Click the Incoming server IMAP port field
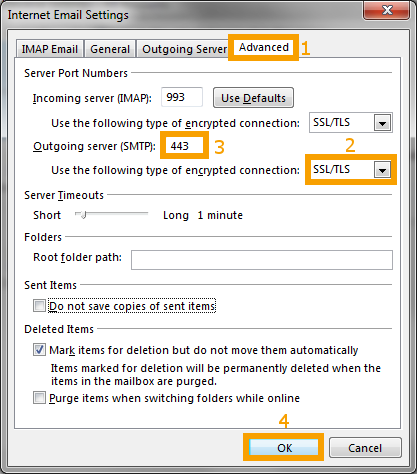The width and height of the screenshot is (417, 474). click(x=182, y=97)
